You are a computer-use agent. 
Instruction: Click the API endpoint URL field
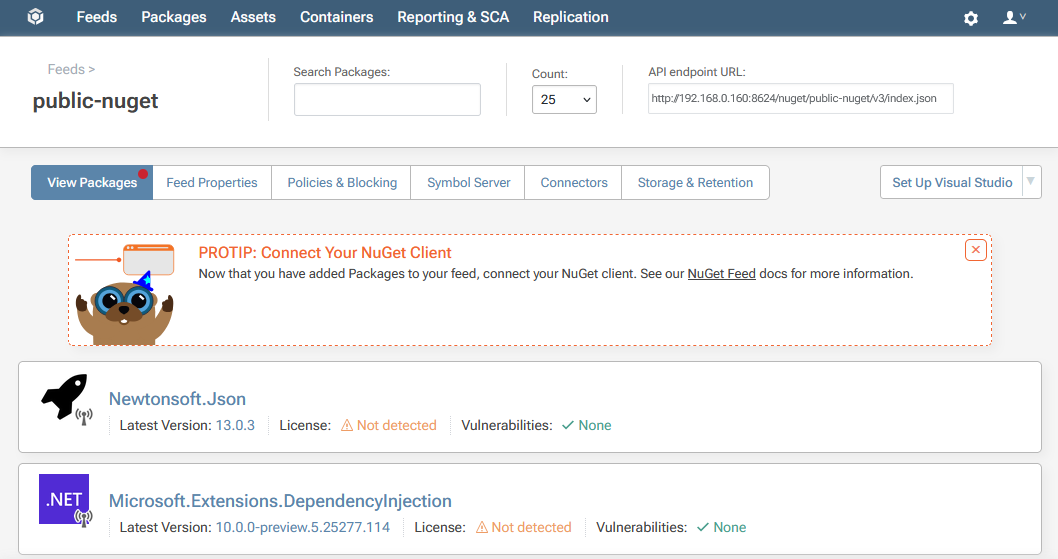tap(800, 99)
